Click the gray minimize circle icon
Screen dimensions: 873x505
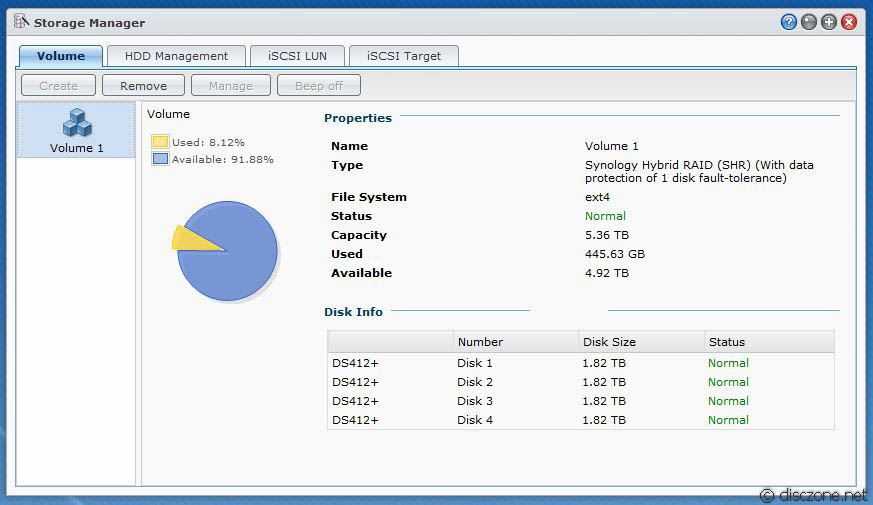[808, 22]
